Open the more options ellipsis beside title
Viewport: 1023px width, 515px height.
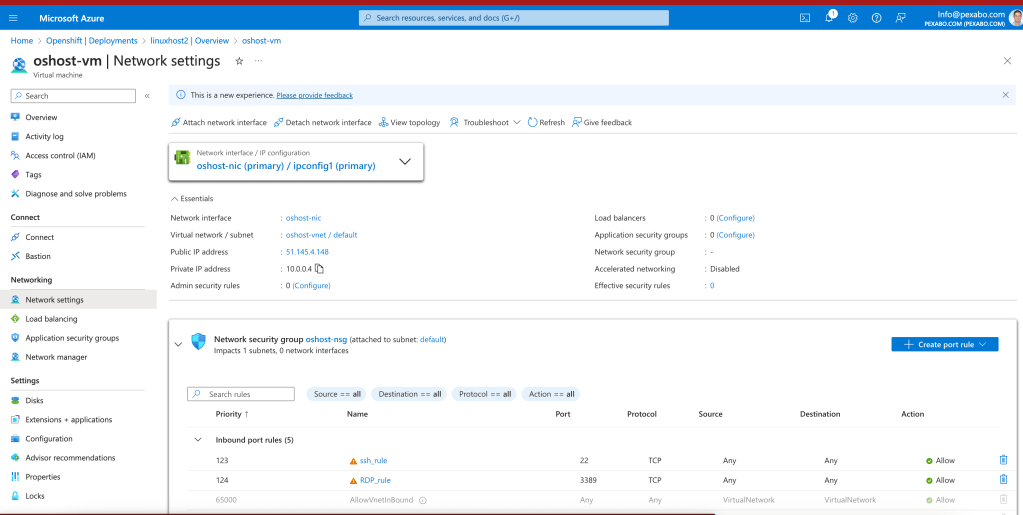click(258, 61)
